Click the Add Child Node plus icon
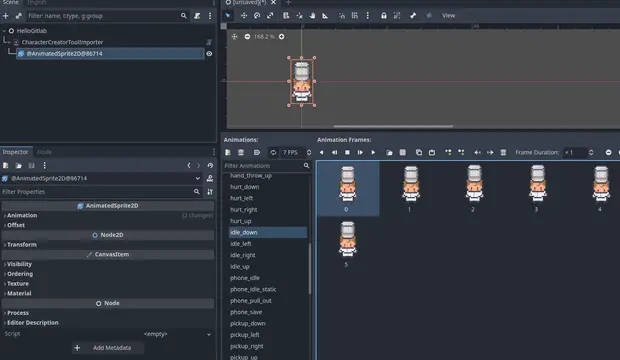This screenshot has width=620, height=360. pyautogui.click(x=6, y=16)
